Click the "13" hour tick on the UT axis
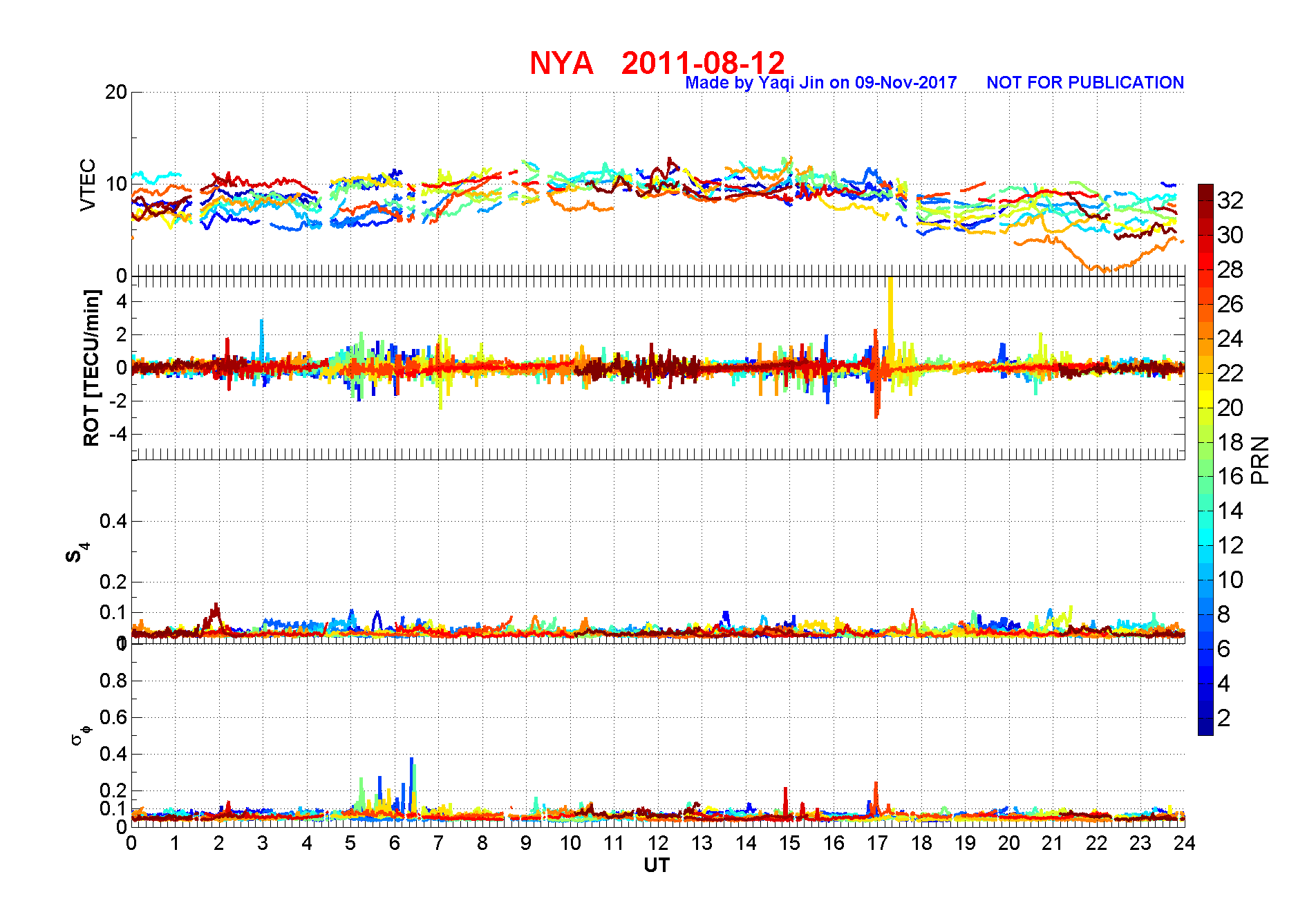This screenshot has height=919, width=1316. pos(702,843)
